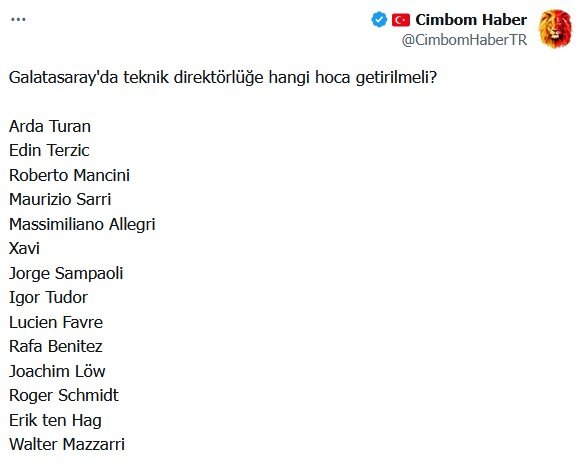The width and height of the screenshot is (588, 470).
Task: Click the Erik ten Hag entry
Action: (x=55, y=420)
